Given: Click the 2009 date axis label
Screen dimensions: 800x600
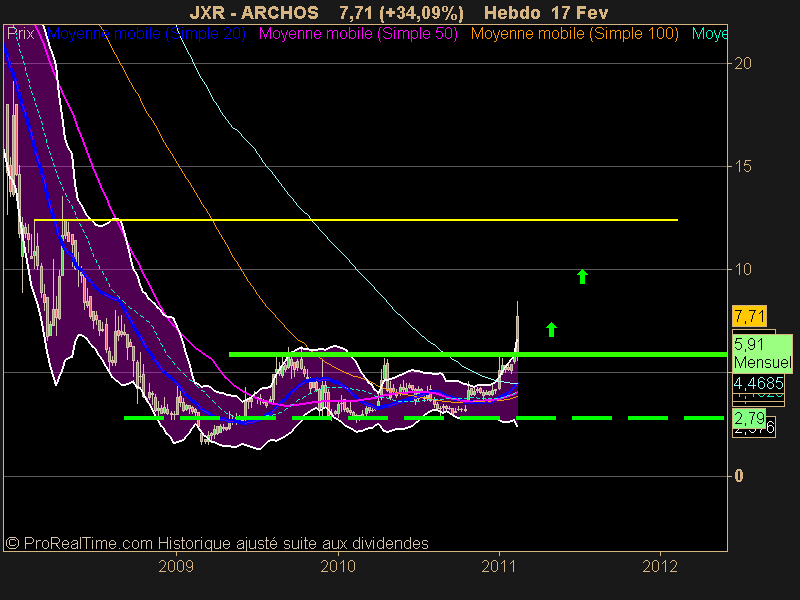Looking at the screenshot, I should click(176, 566).
